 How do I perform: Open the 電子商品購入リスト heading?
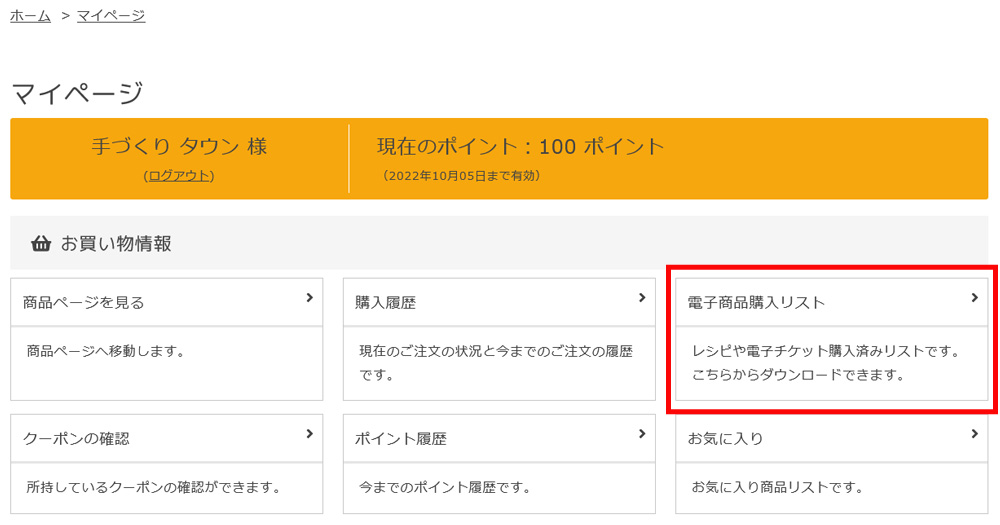tap(756, 302)
